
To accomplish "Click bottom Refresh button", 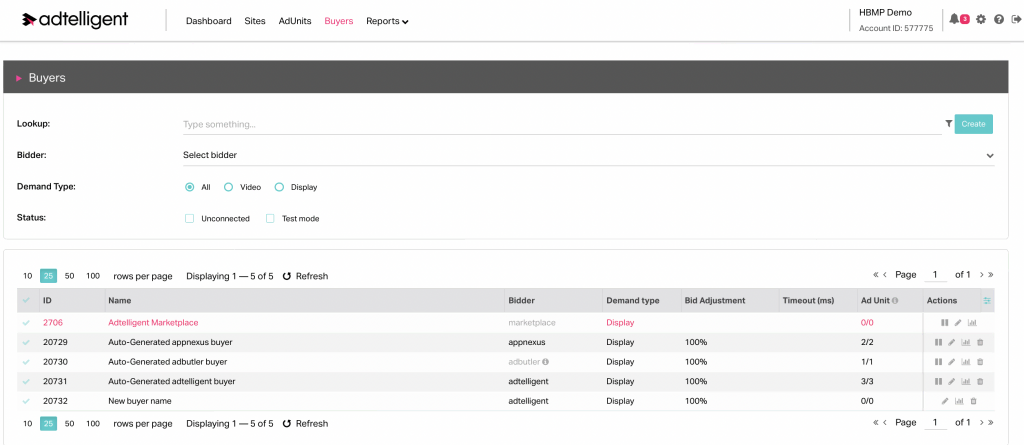I will click(305, 424).
